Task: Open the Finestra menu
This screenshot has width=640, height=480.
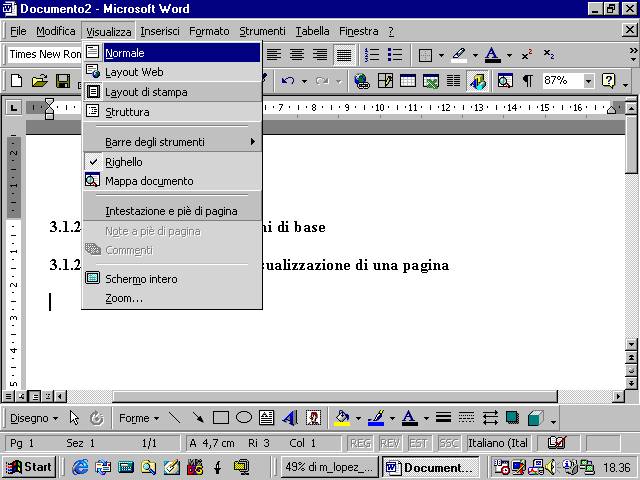Action: coord(358,31)
